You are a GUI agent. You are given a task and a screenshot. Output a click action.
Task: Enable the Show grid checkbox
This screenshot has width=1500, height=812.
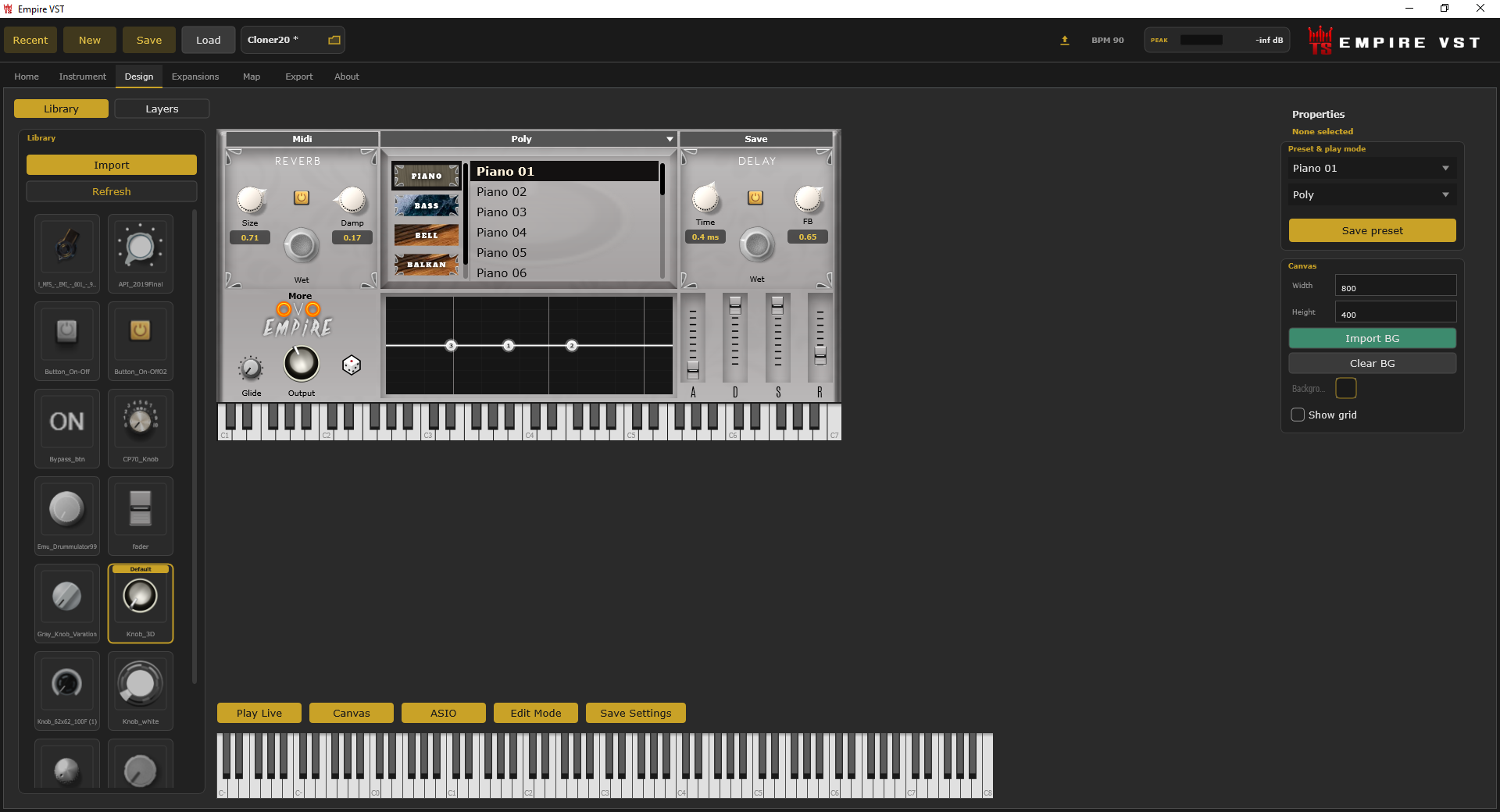(1298, 415)
